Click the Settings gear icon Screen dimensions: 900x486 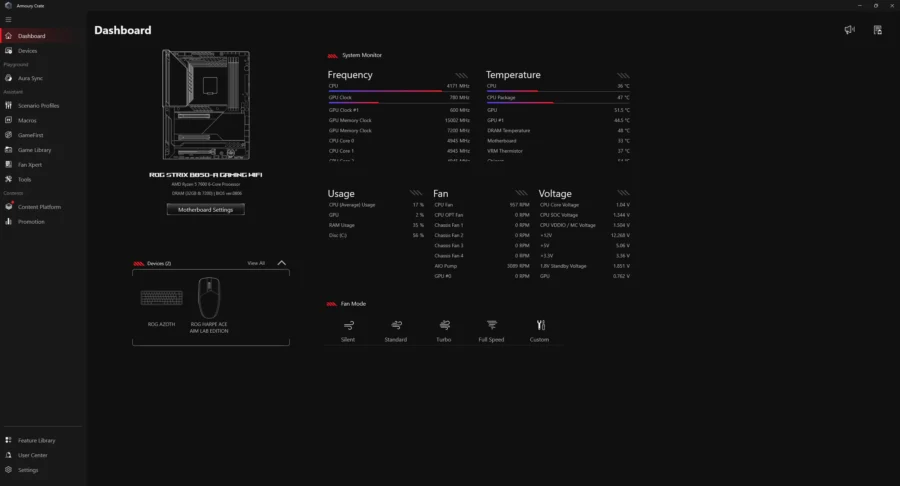pyautogui.click(x=9, y=470)
